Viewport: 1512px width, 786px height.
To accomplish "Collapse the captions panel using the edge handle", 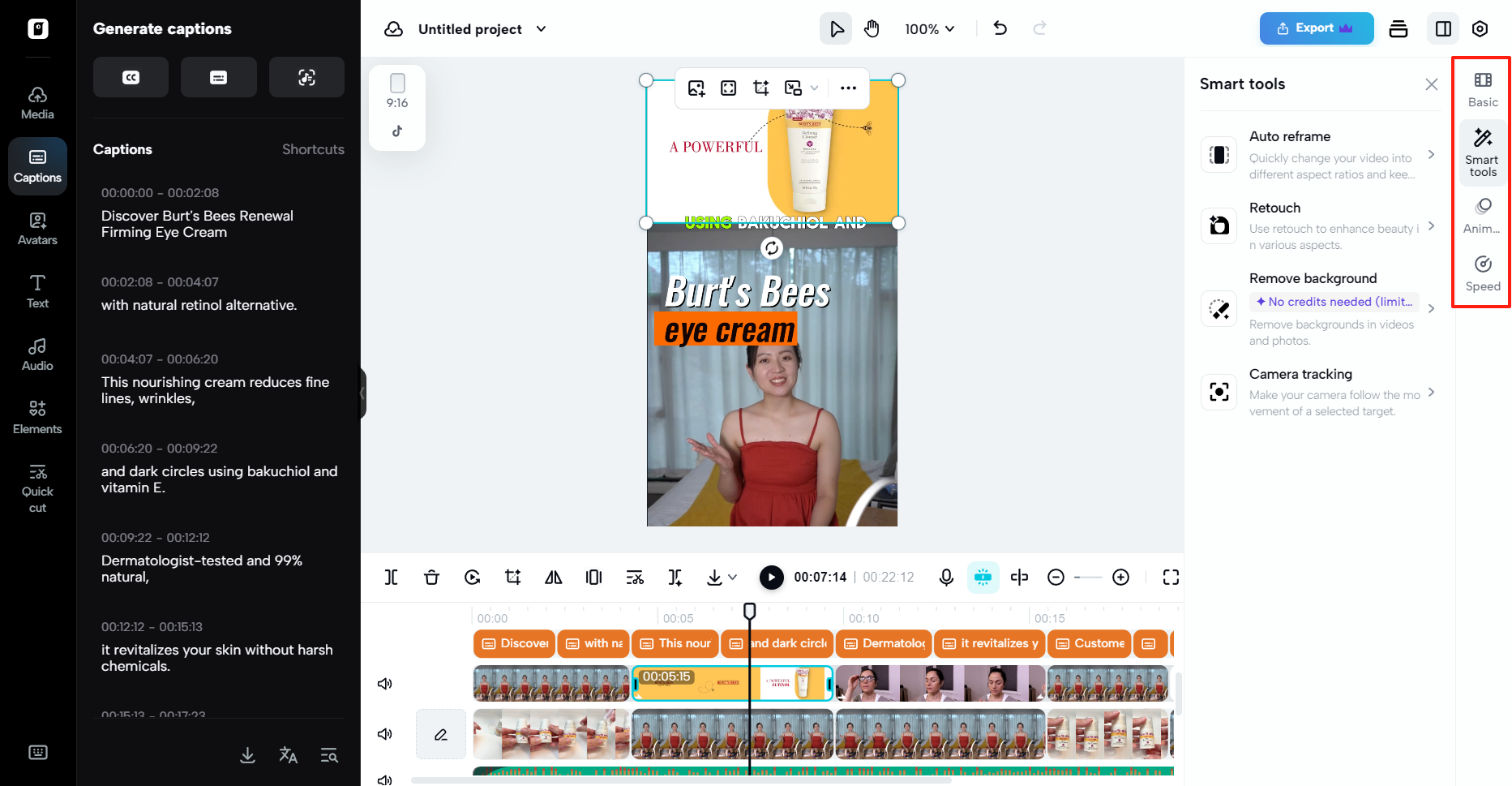I will click(362, 393).
